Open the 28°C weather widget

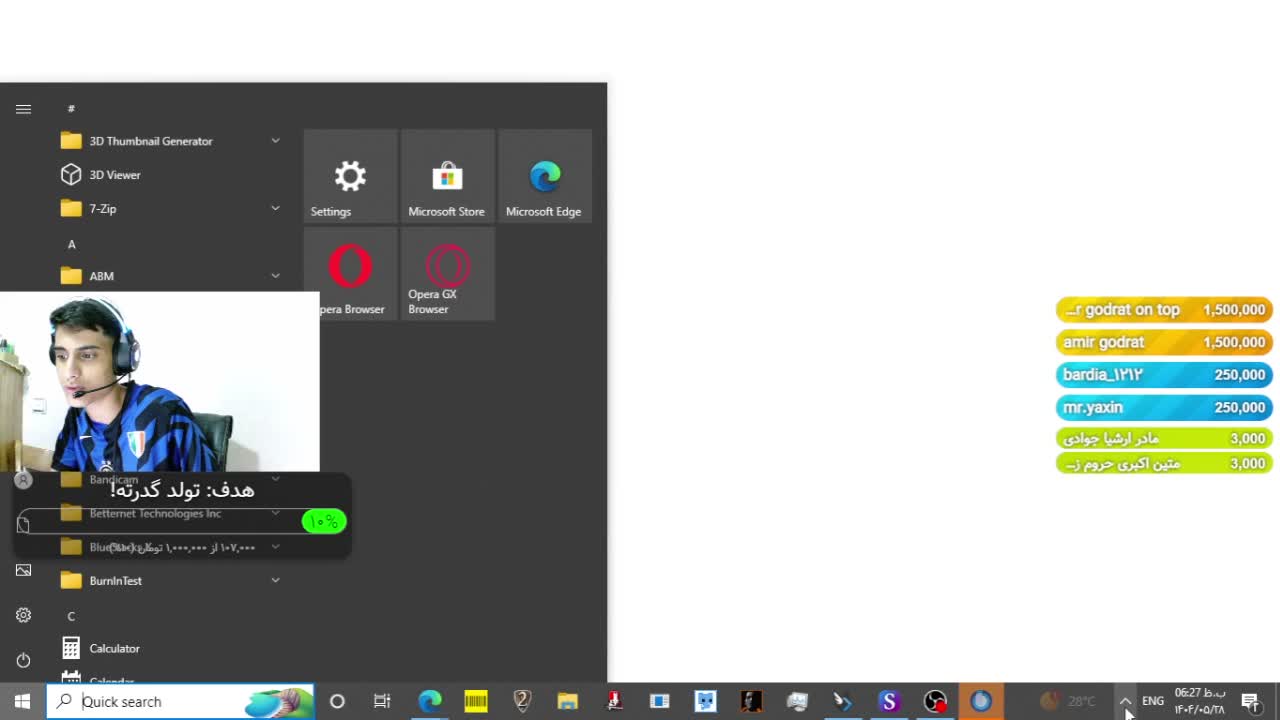tap(1068, 701)
